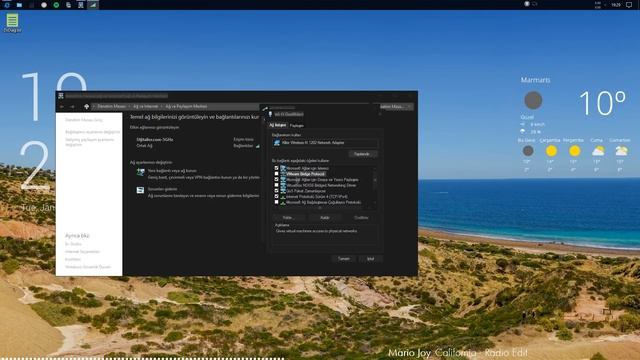Select the Control Panel taskbar icon
640x360 pixels.
80,5
